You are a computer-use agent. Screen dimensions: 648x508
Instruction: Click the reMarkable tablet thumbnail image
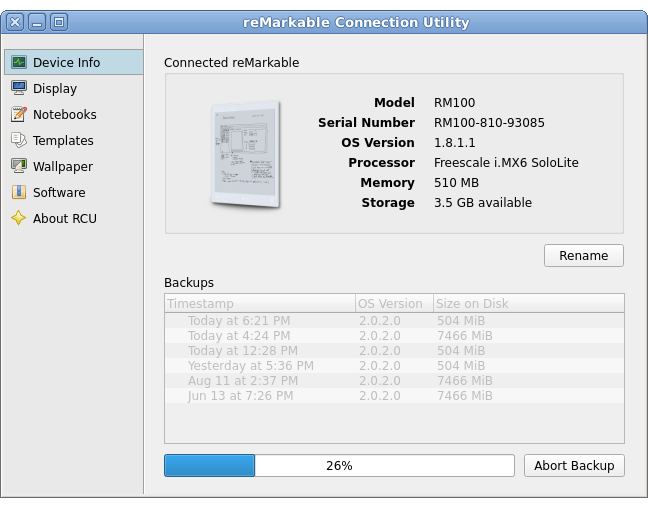(246, 154)
